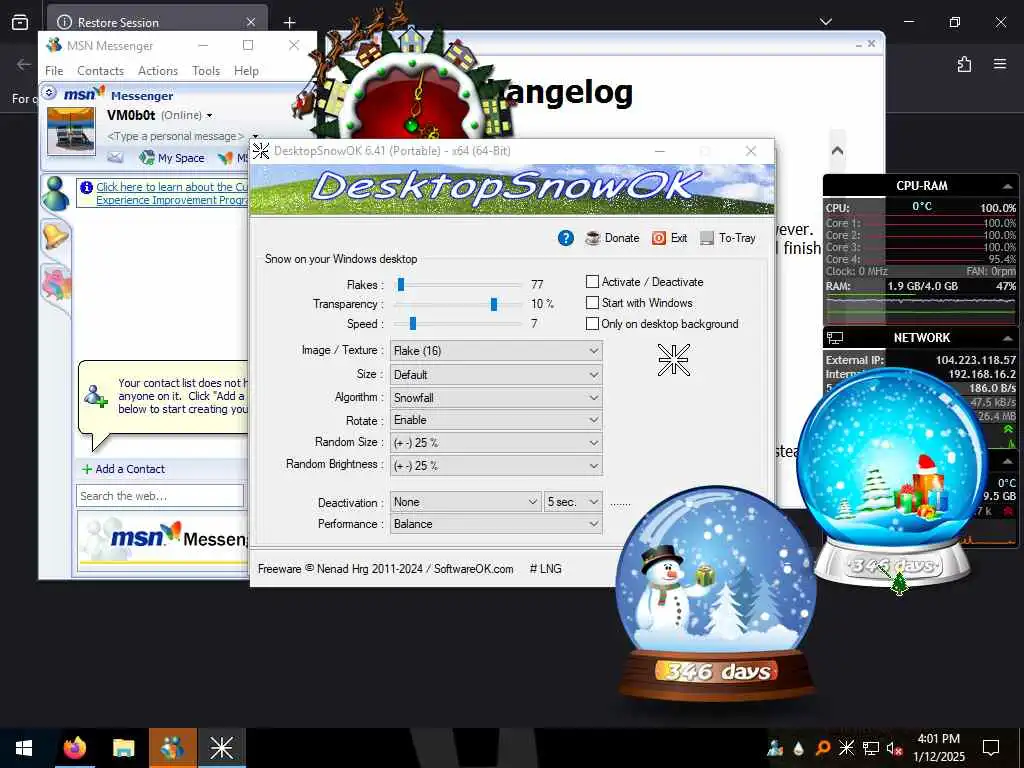Open the Windows Start menu

click(24, 748)
